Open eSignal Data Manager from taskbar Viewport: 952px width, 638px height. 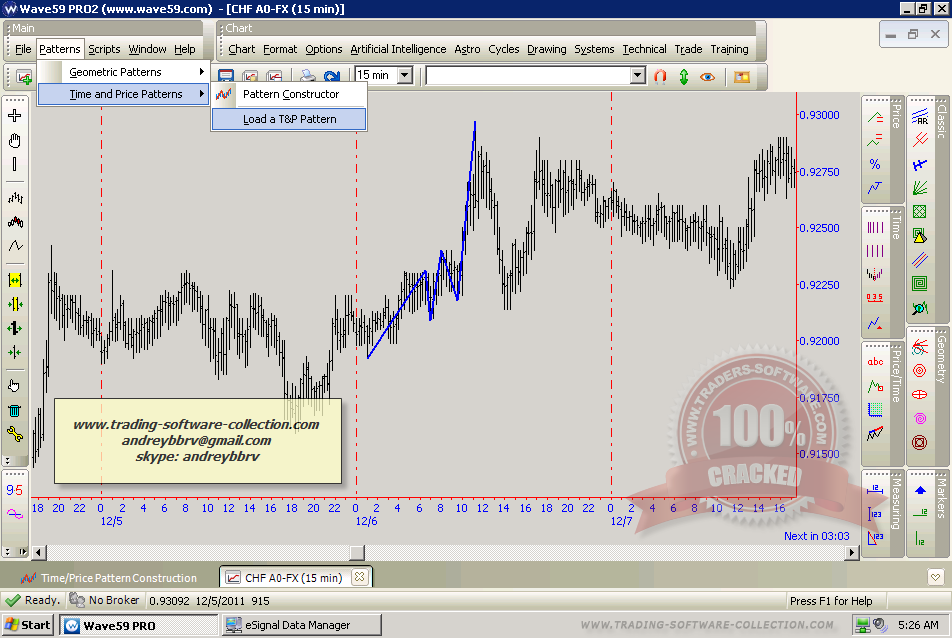pyautogui.click(x=298, y=625)
